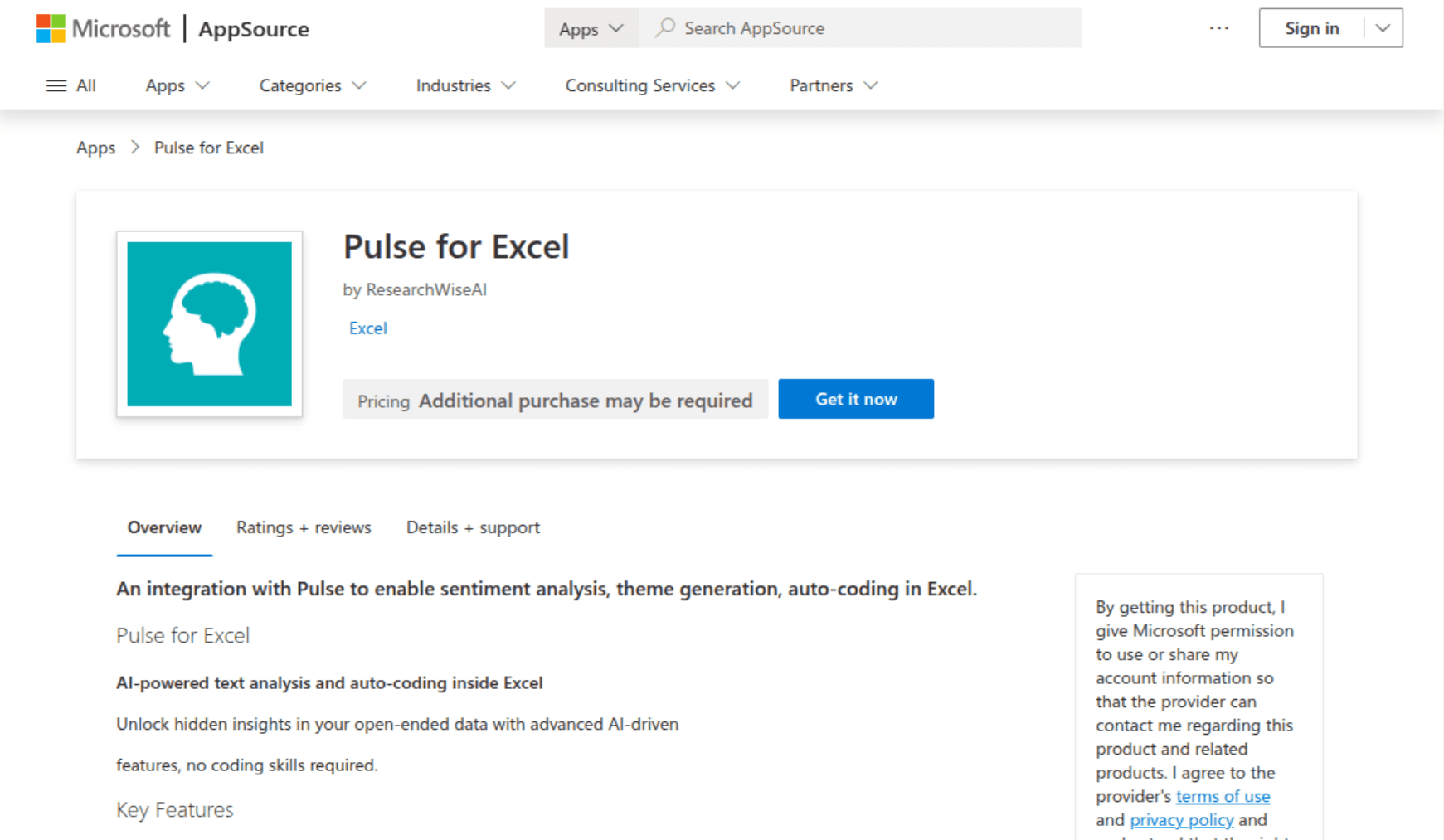Click the Key Features heading
Image resolution: width=1444 pixels, height=840 pixels.
point(175,809)
